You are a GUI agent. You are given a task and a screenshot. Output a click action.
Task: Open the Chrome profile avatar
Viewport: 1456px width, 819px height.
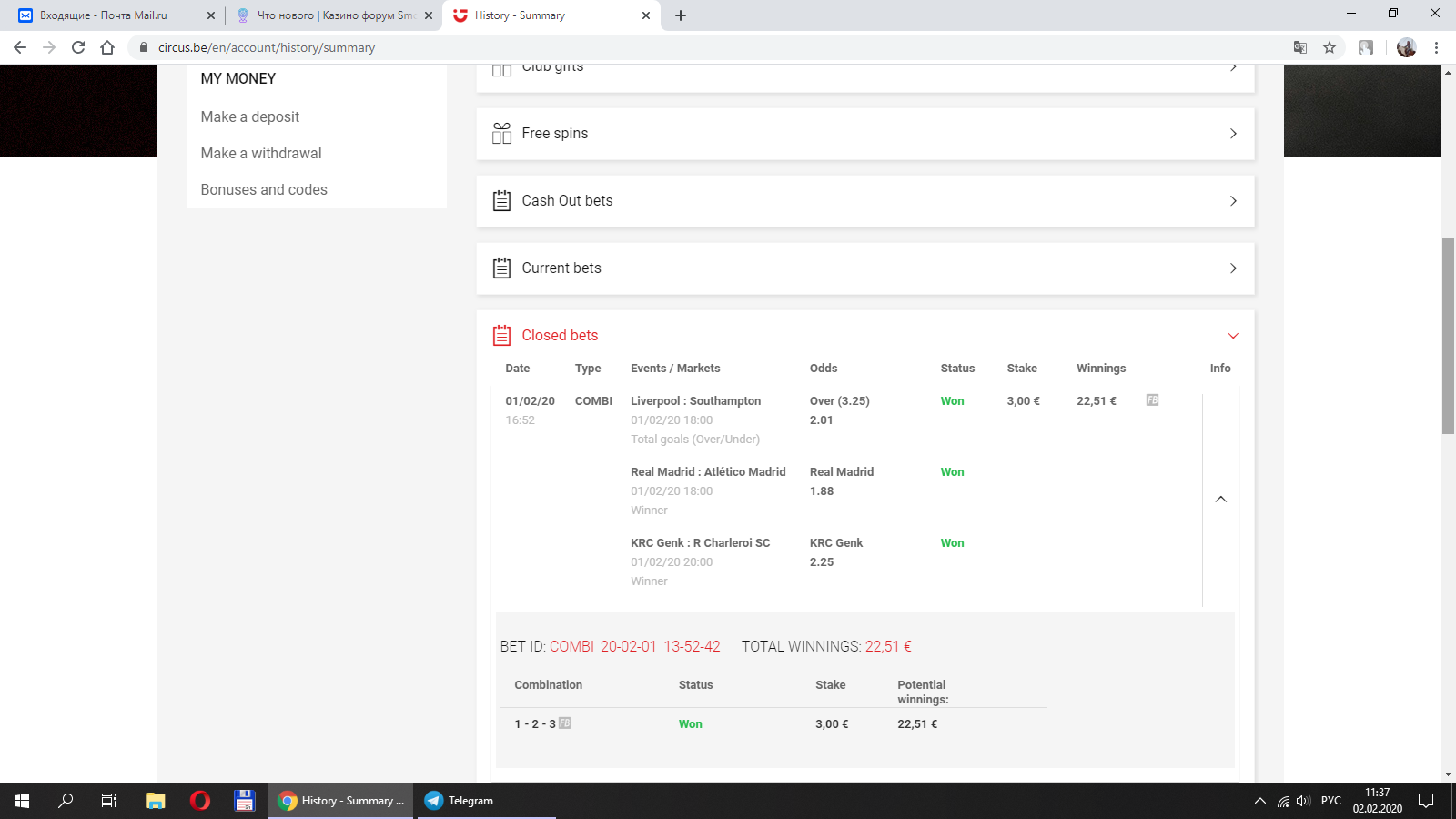(x=1407, y=47)
